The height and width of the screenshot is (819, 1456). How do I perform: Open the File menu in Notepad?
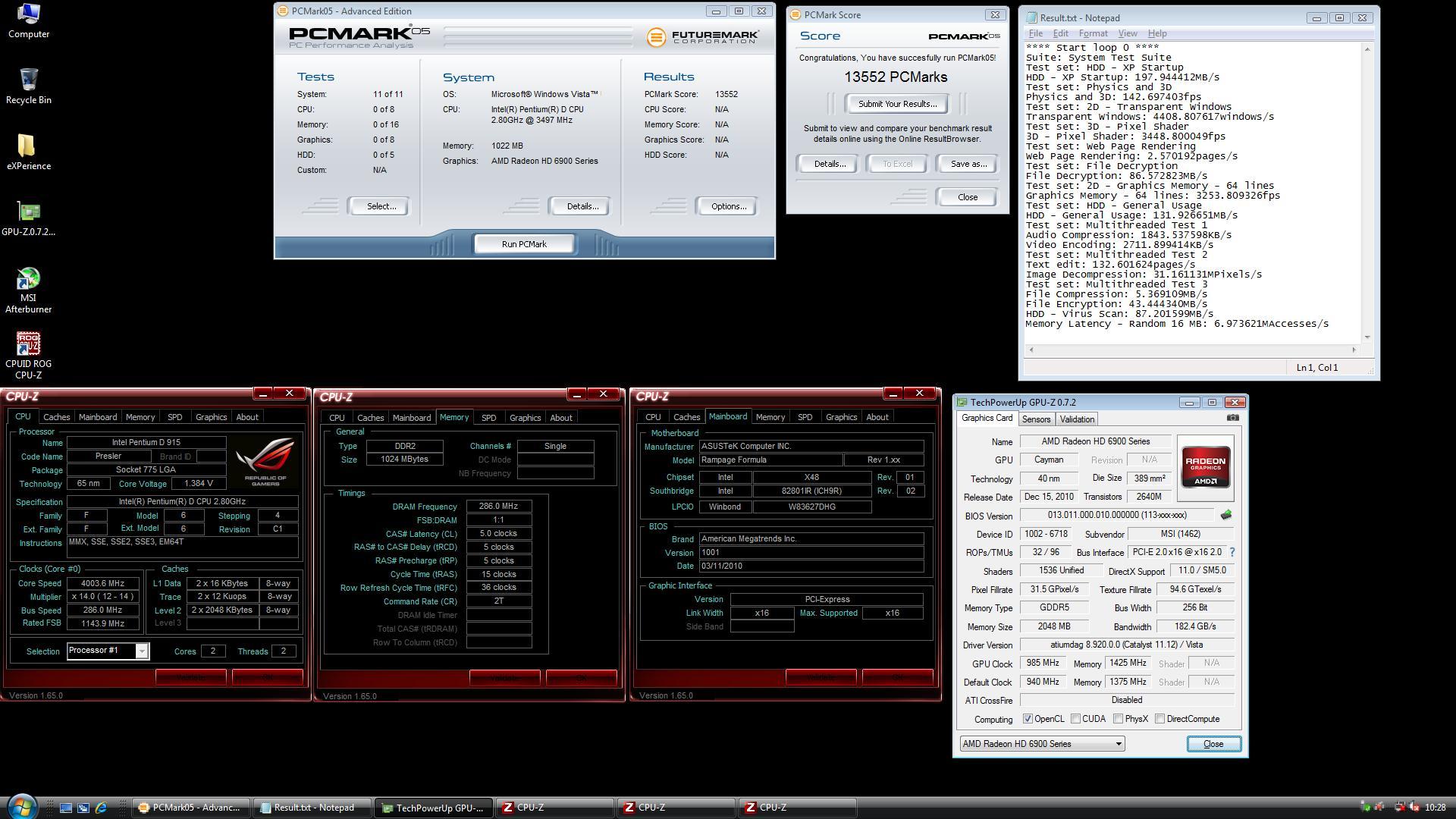(1035, 33)
